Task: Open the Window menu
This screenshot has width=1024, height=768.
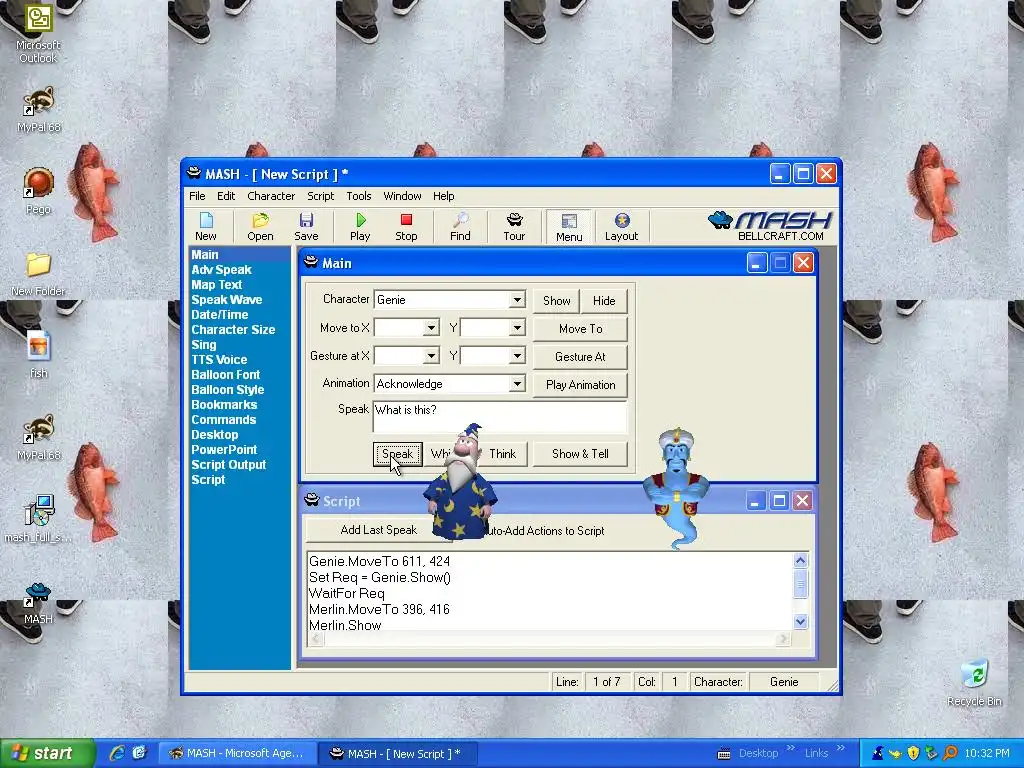Action: [x=402, y=196]
